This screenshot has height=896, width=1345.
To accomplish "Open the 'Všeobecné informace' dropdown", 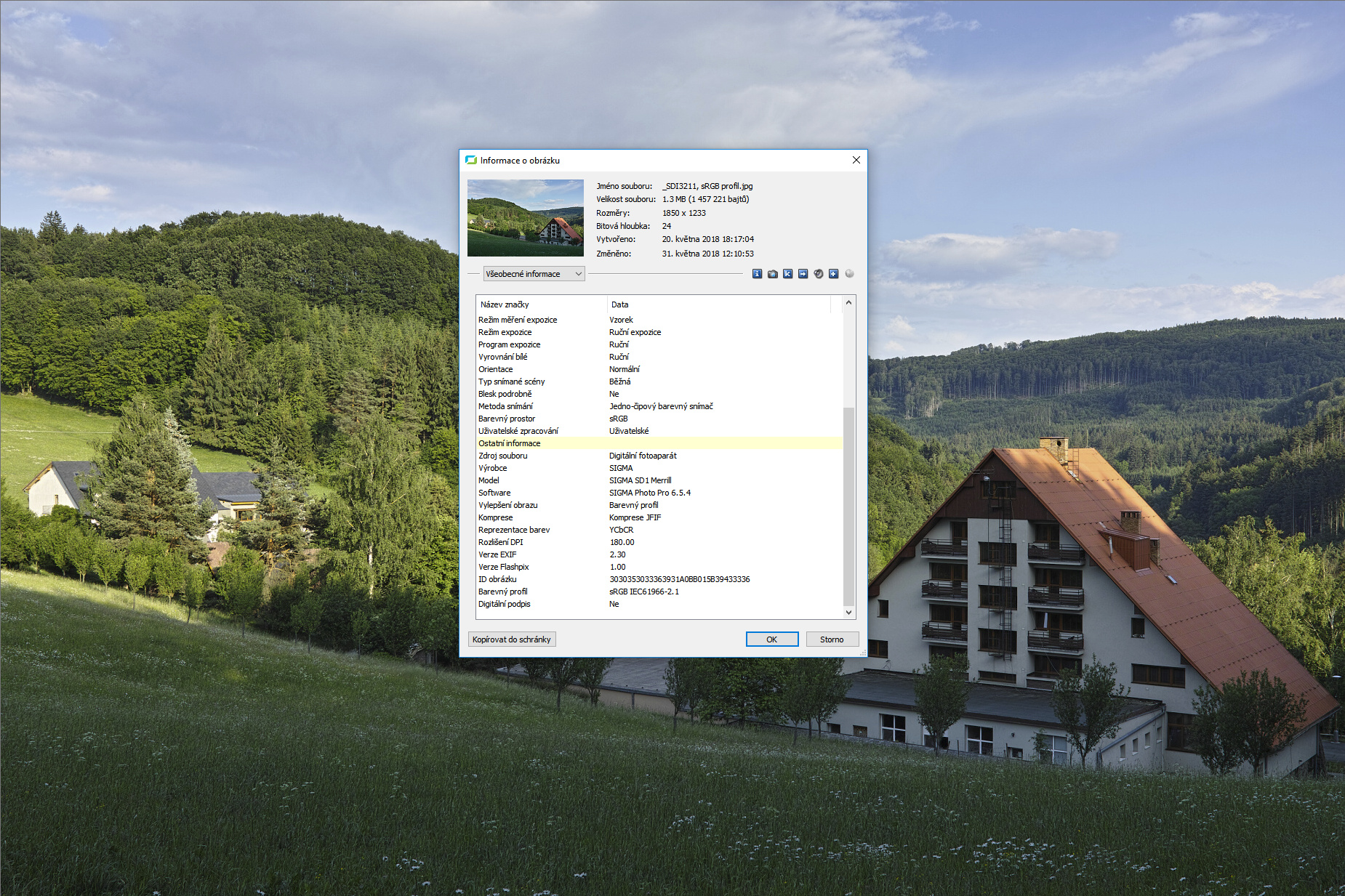I will click(534, 274).
